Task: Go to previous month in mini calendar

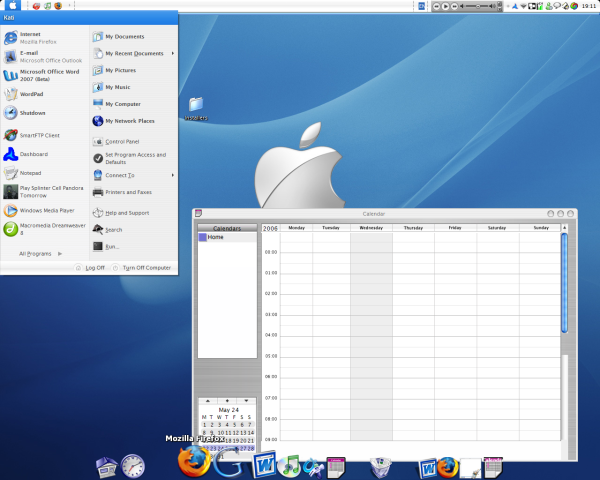Action: (x=208, y=401)
